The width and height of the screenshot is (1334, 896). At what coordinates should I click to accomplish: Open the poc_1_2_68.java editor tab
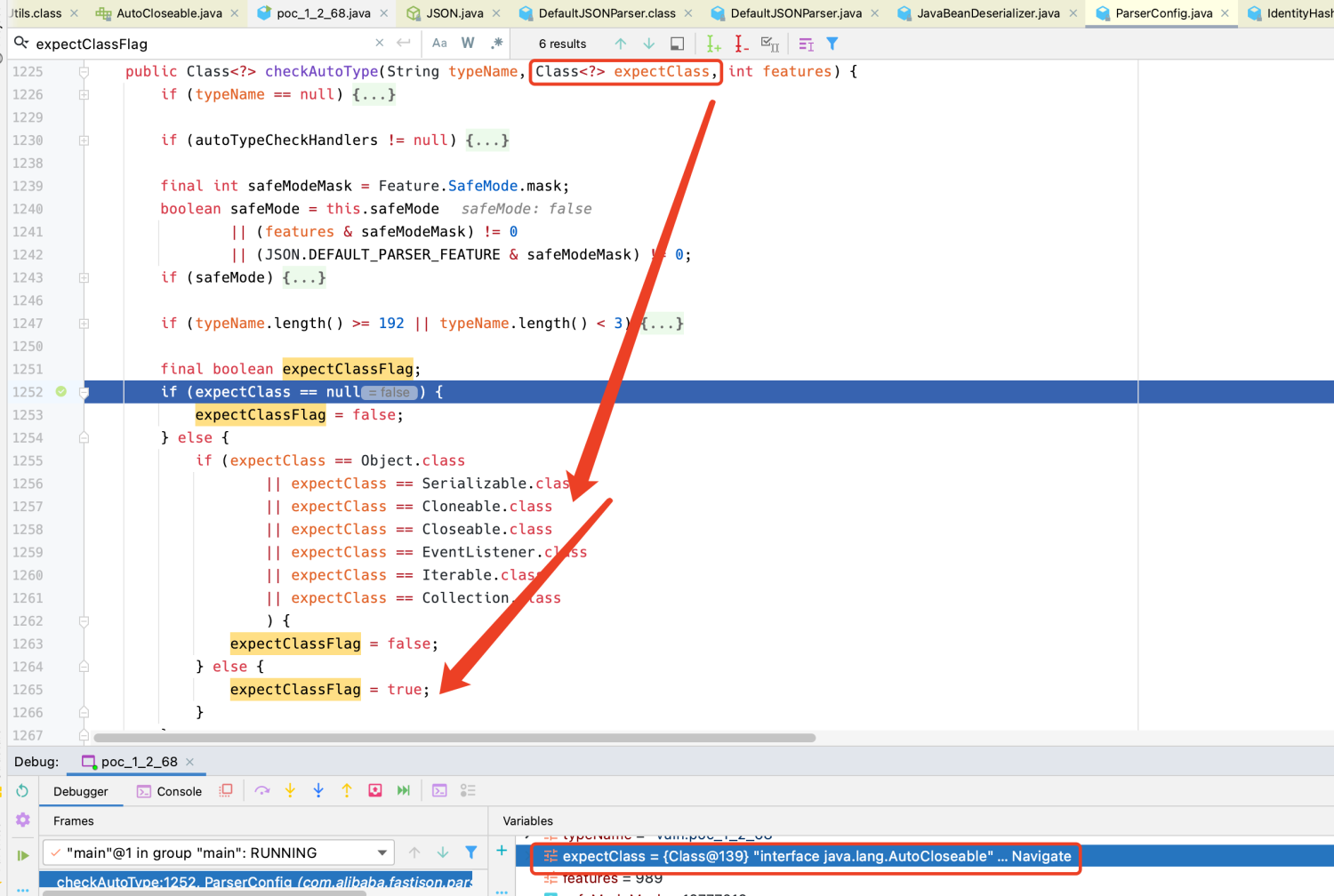pos(324,13)
